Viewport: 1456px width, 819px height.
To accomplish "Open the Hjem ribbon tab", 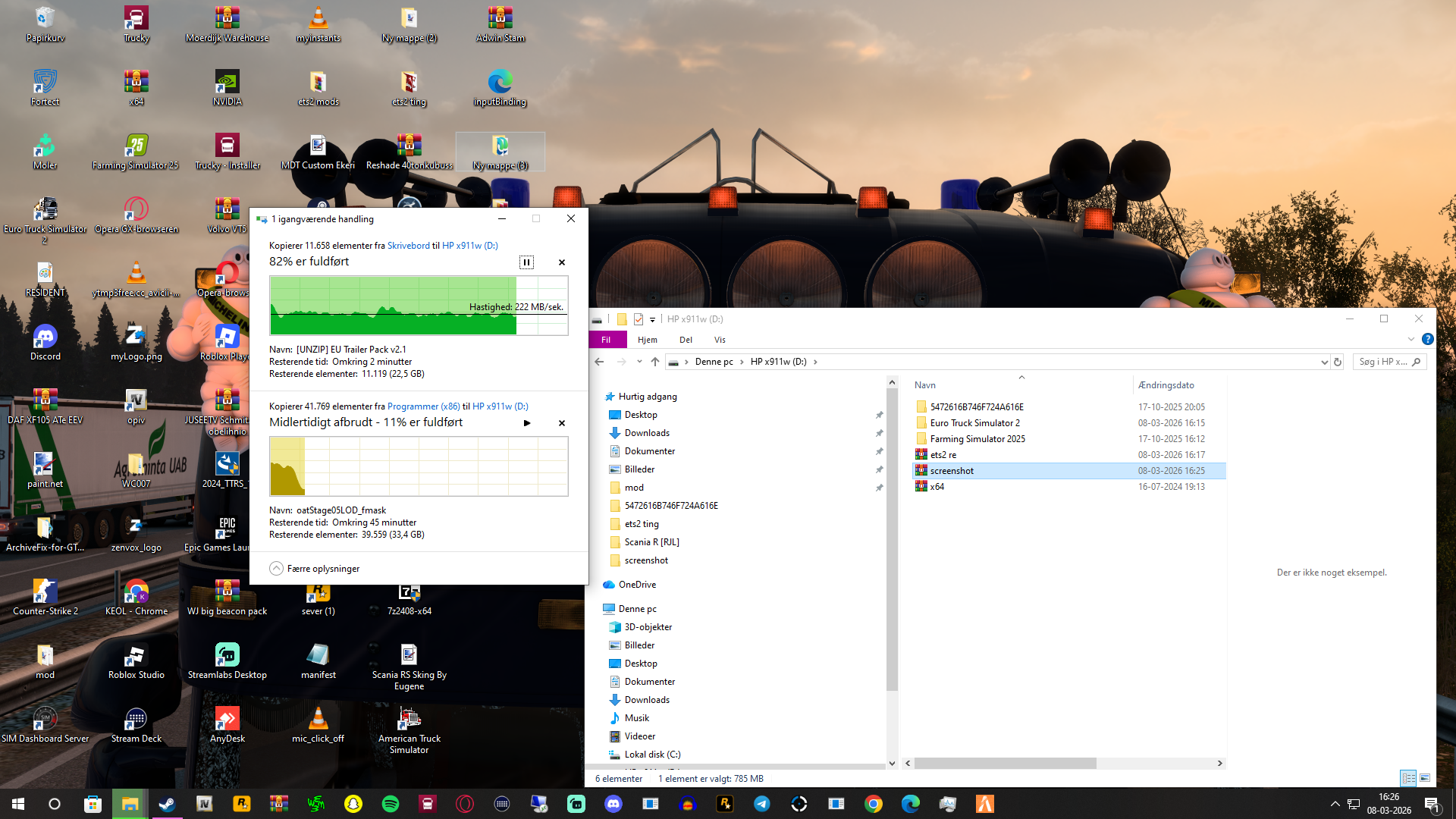I will point(647,340).
